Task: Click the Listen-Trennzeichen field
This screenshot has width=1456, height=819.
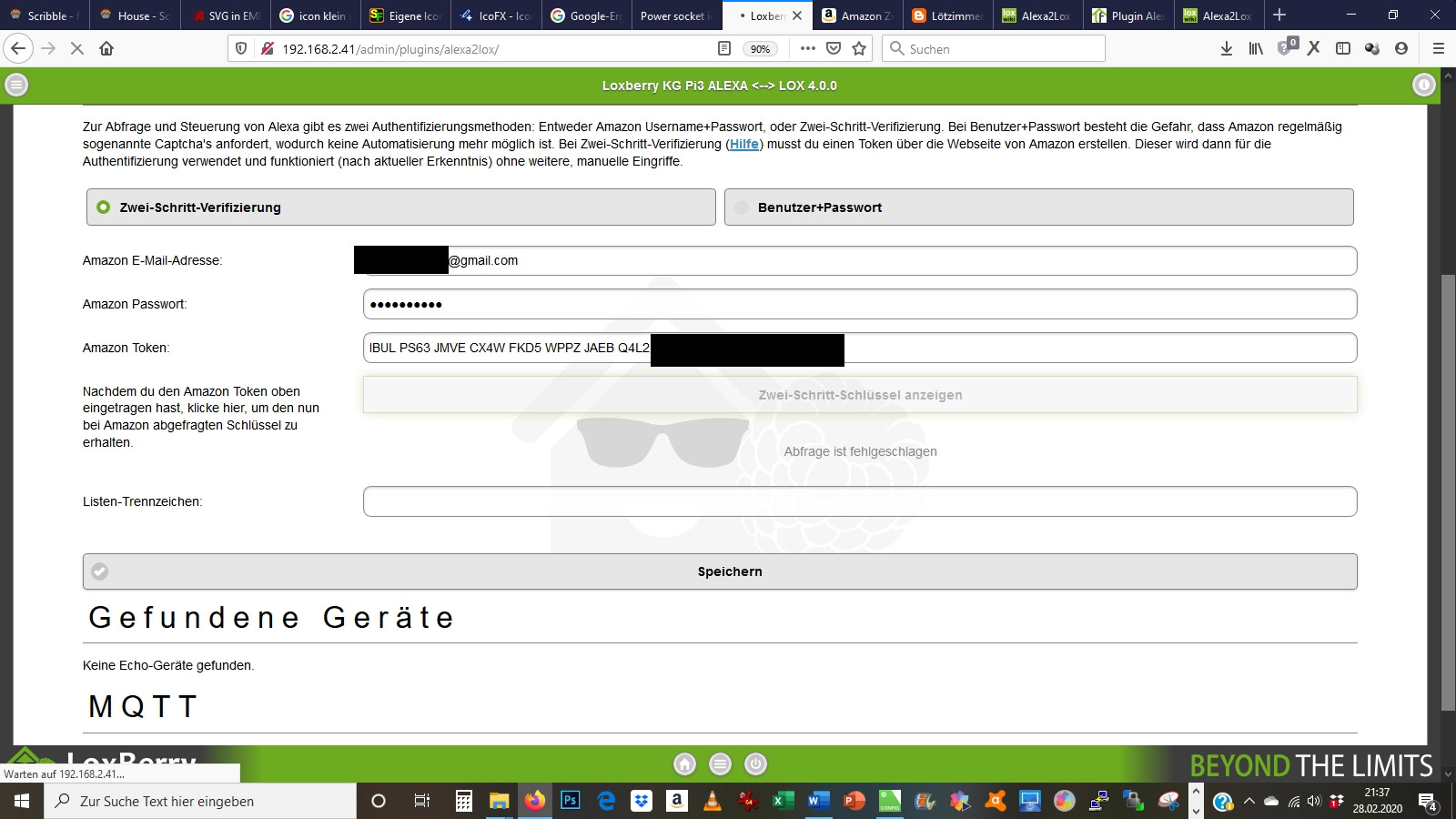Action: click(x=860, y=501)
